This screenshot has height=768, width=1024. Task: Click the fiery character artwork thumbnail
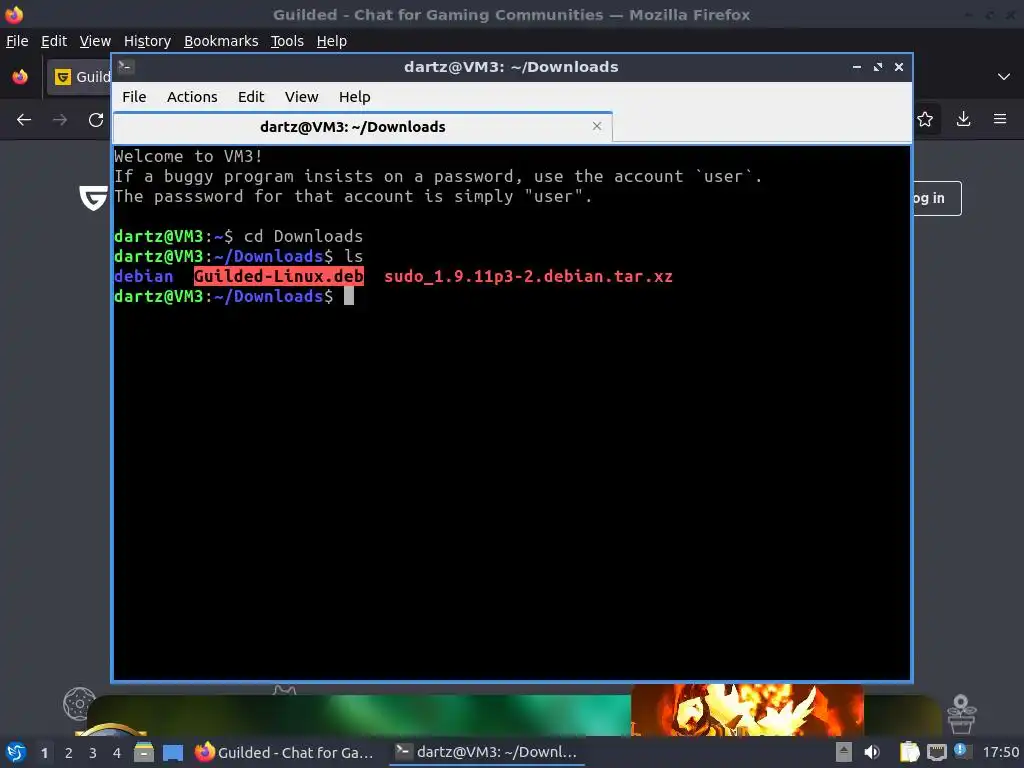click(747, 710)
